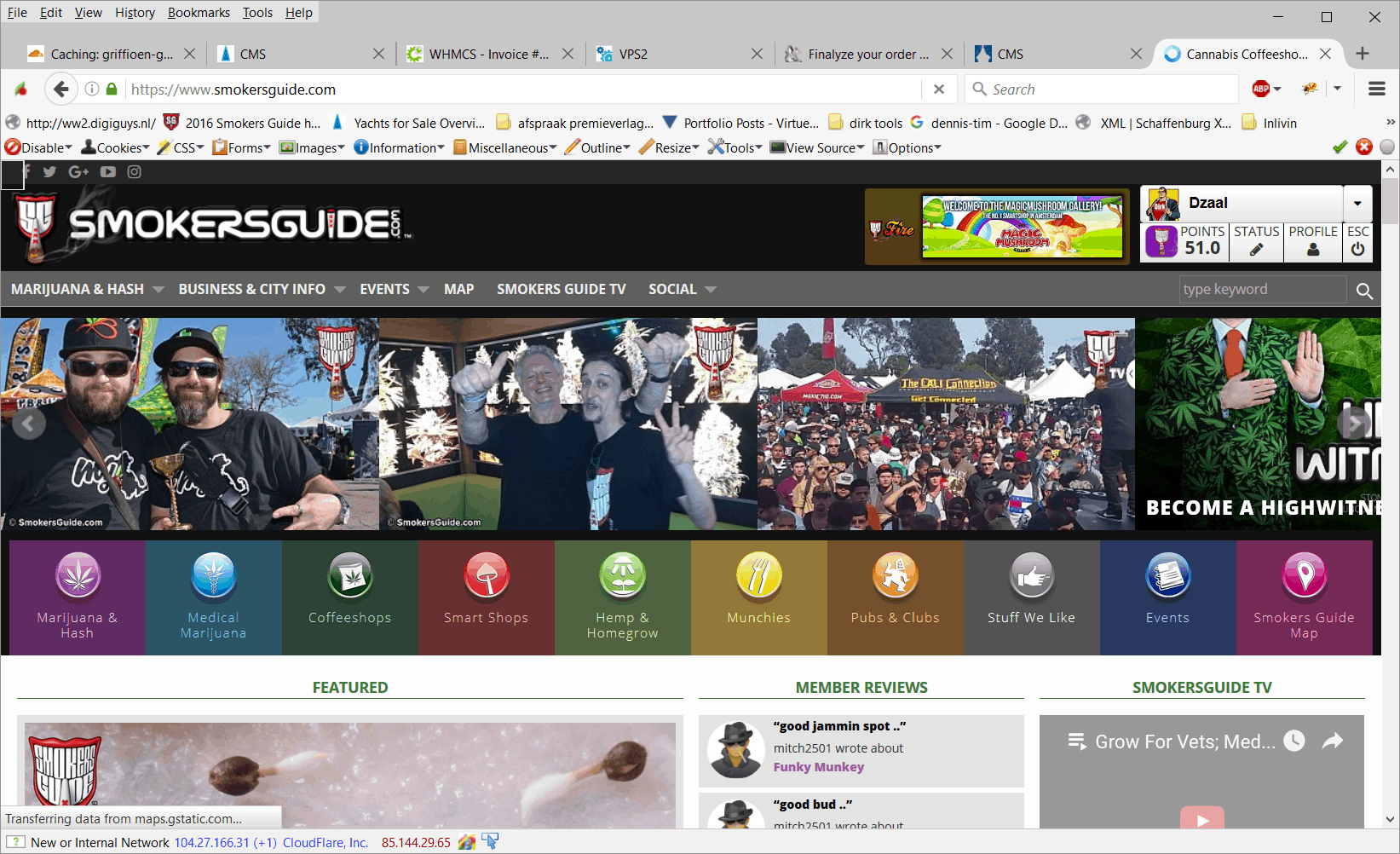Screen dimensions: 1400x854
Task: Click the browser URL address bar
Action: [x=523, y=89]
